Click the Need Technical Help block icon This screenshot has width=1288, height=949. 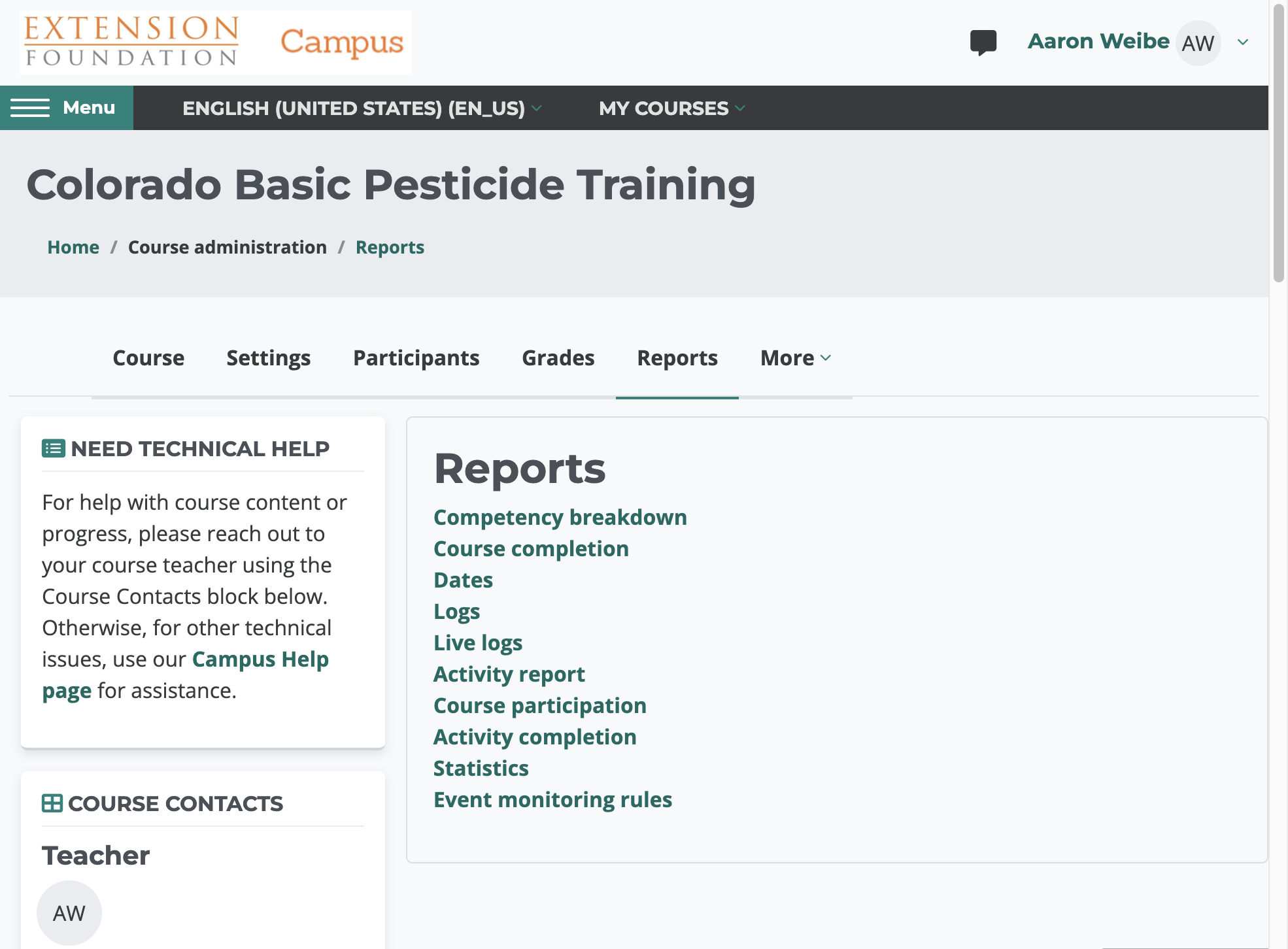pos(53,448)
